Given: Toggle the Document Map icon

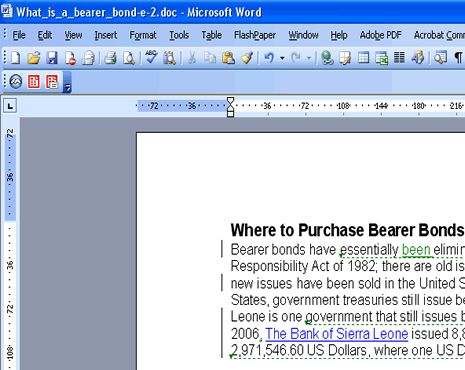Looking at the screenshot, I should point(441,58).
